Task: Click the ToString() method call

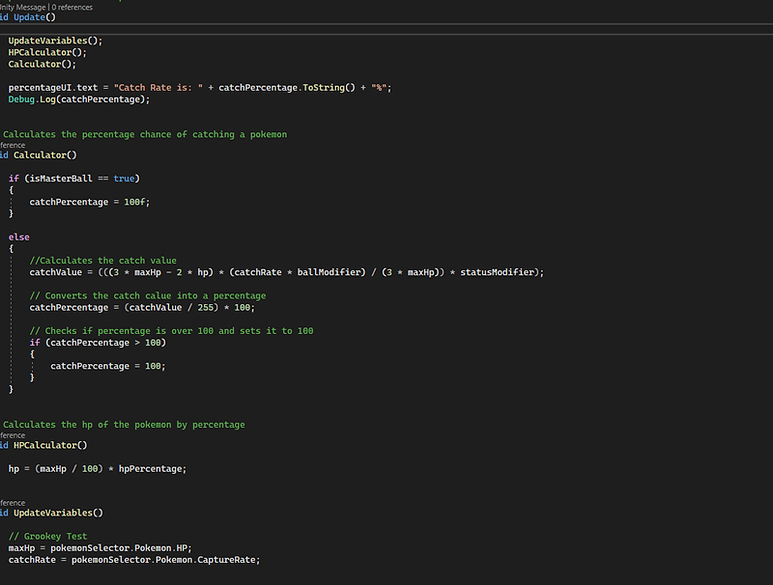Action: [x=329, y=88]
